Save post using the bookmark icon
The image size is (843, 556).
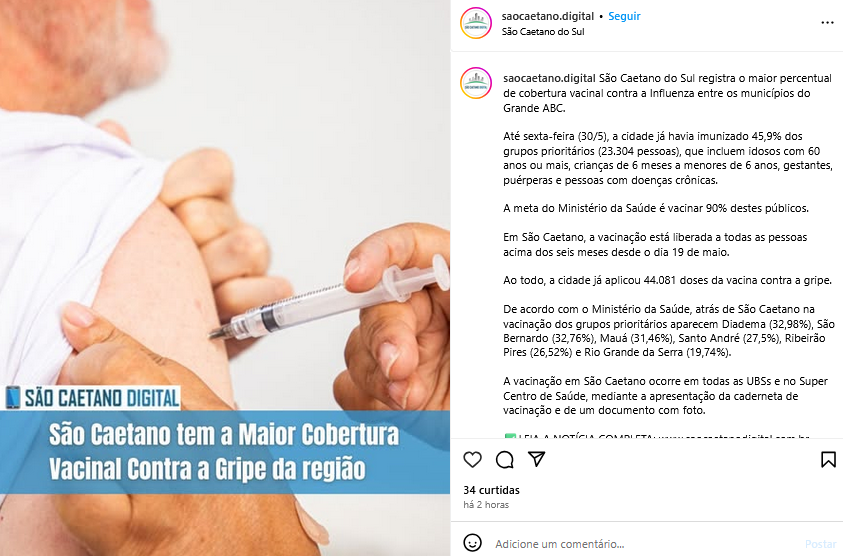pos(828,459)
